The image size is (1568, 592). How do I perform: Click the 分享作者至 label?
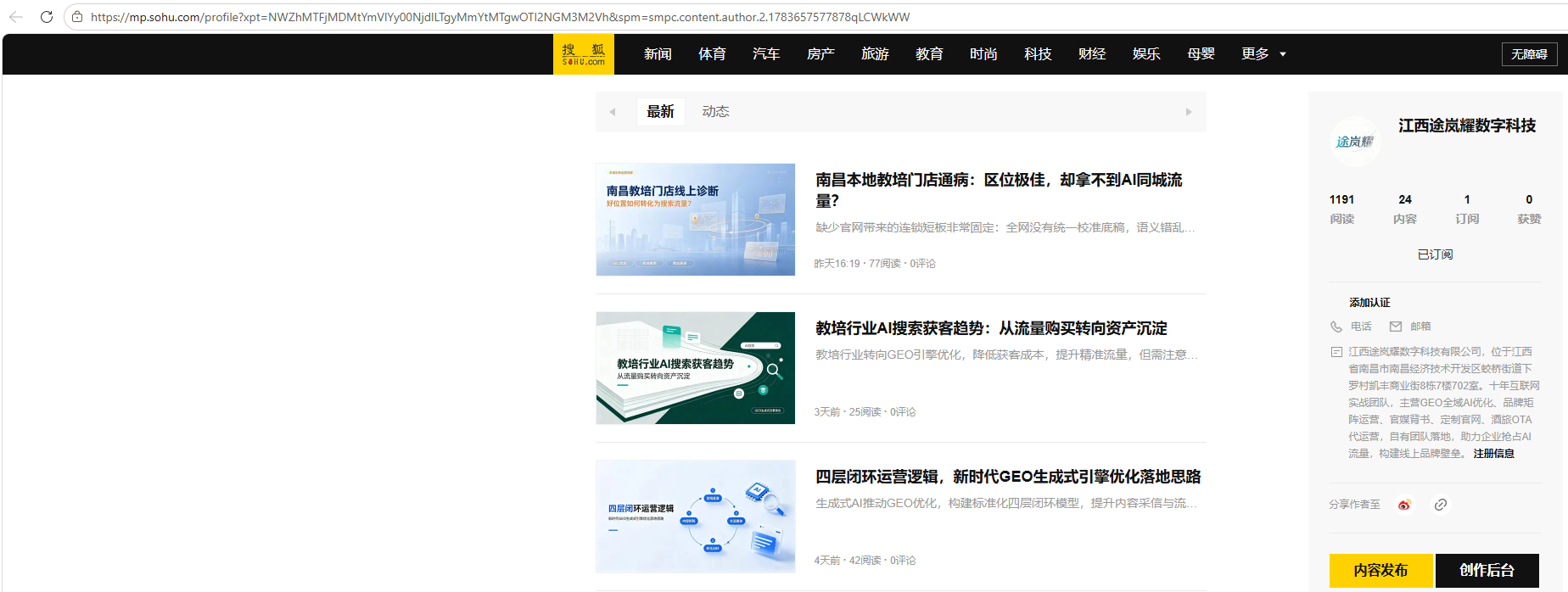(1354, 505)
